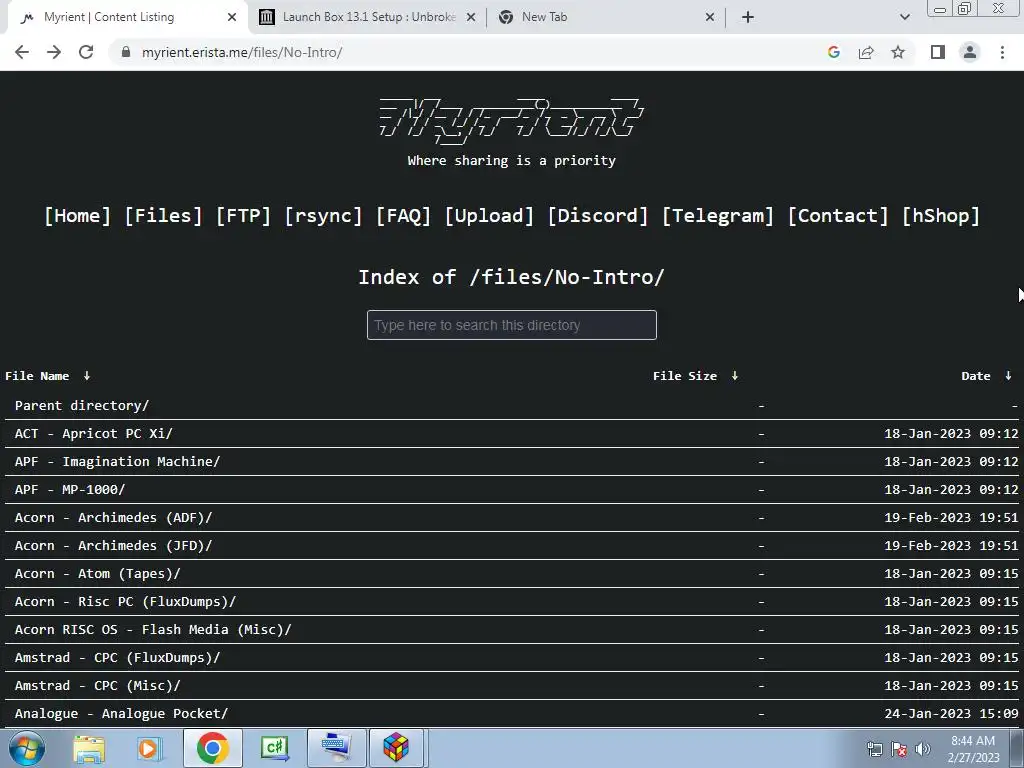Close the New Tab tab
Screen dimensions: 1024x768
click(x=710, y=17)
